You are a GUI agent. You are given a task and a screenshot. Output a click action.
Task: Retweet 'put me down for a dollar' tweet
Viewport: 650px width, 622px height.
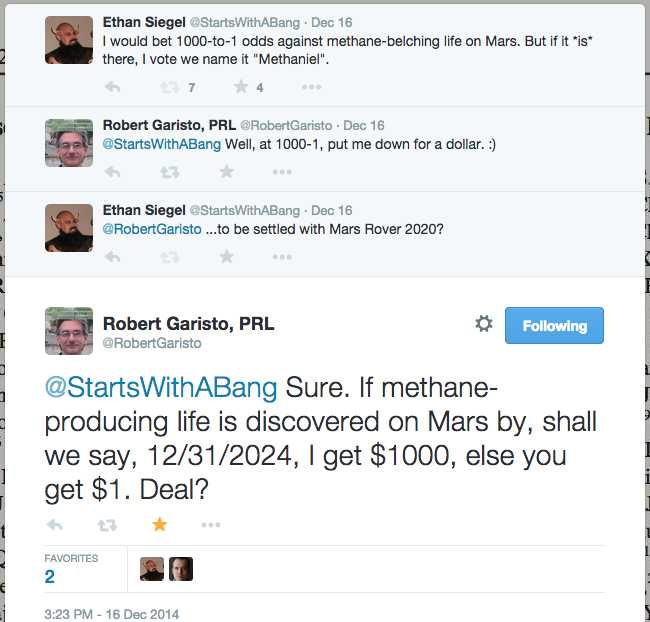[170, 172]
